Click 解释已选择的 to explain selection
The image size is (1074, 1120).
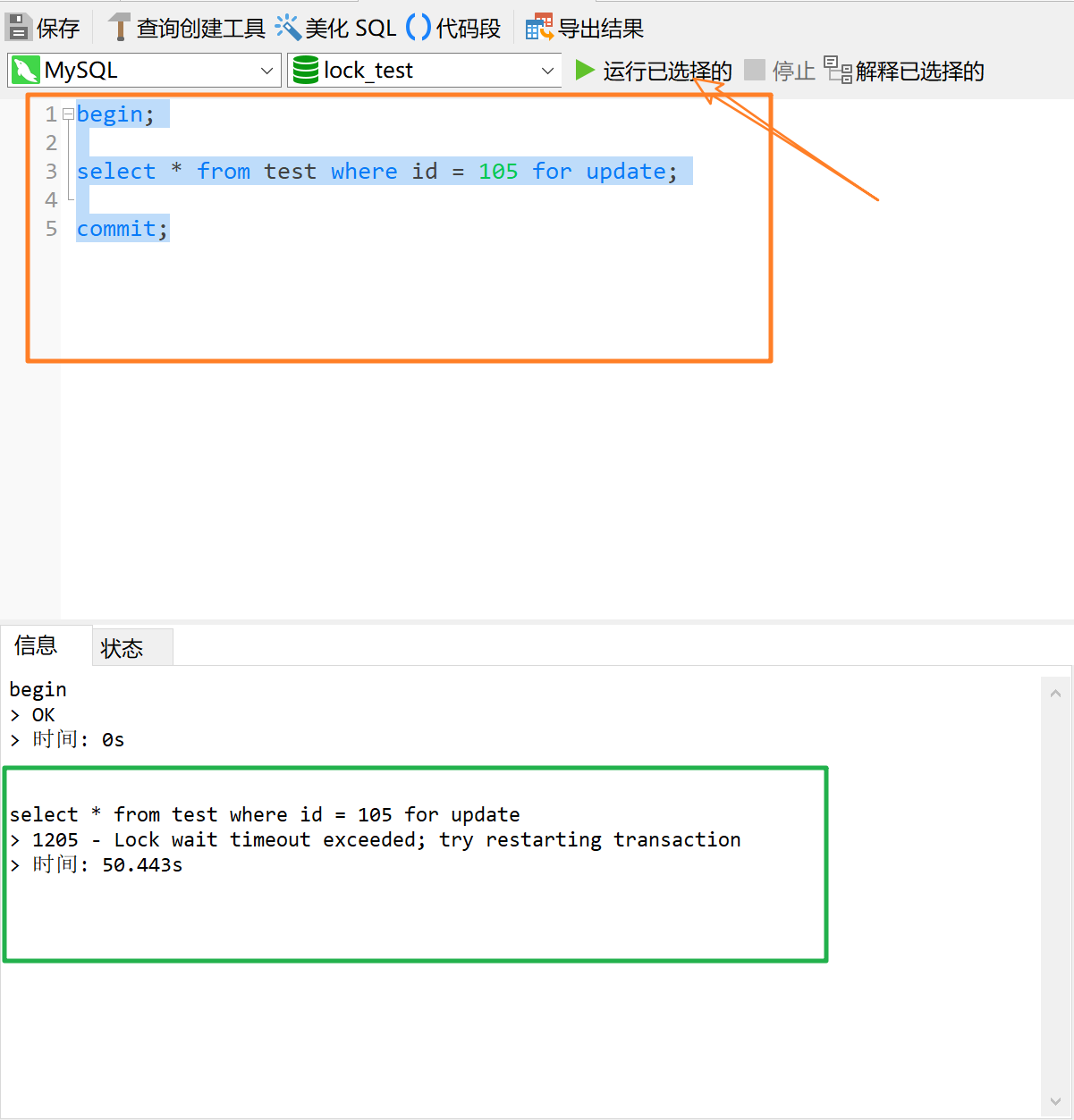(x=919, y=71)
